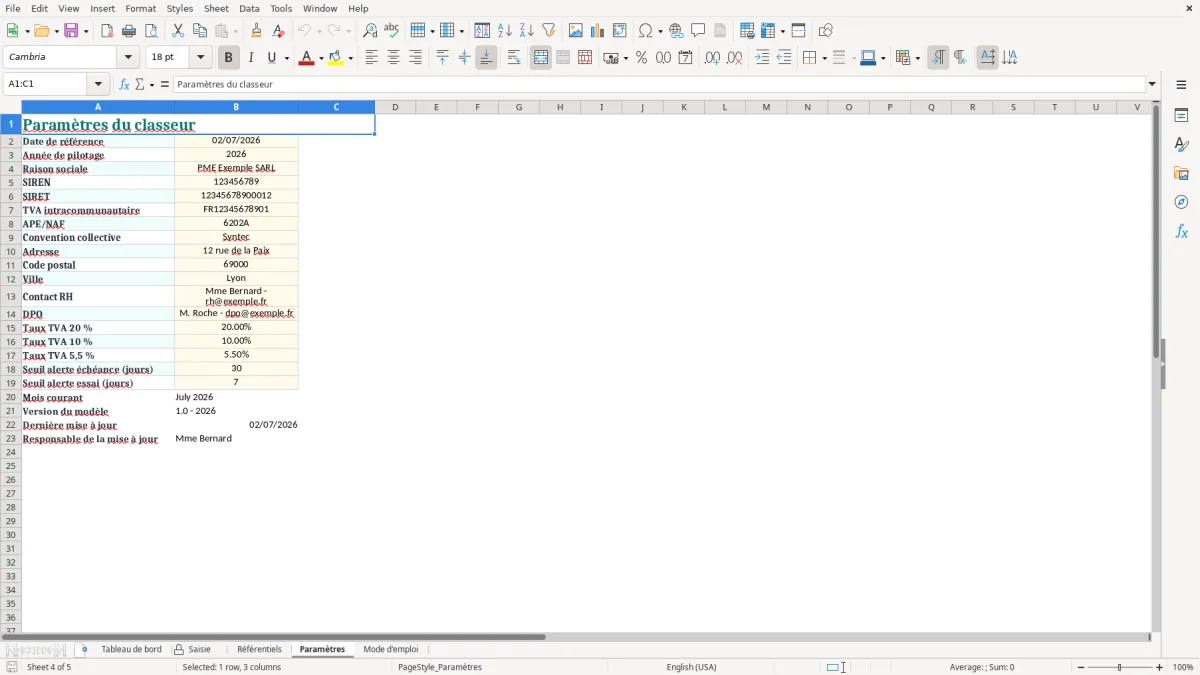This screenshot has height=675, width=1200.
Task: Click the zoom in plus button
Action: [x=1160, y=667]
